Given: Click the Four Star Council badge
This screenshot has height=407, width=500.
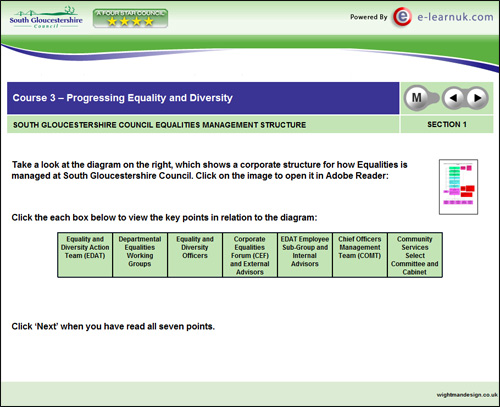Looking at the screenshot, I should click(x=130, y=18).
